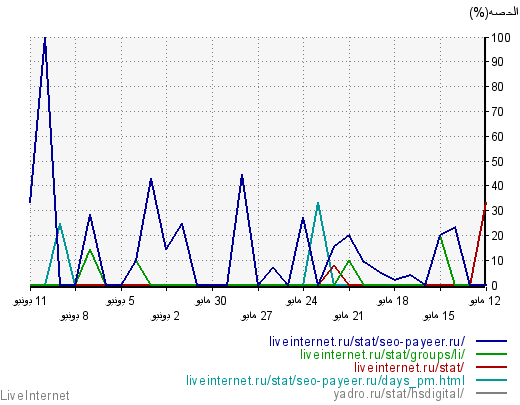Click the 80 value on the y-axis

(x=497, y=87)
